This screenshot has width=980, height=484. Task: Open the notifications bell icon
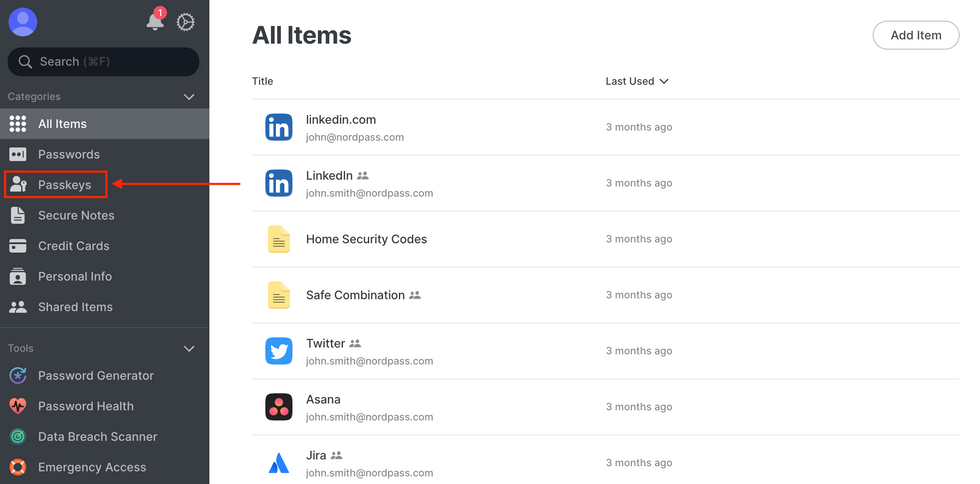click(x=155, y=22)
